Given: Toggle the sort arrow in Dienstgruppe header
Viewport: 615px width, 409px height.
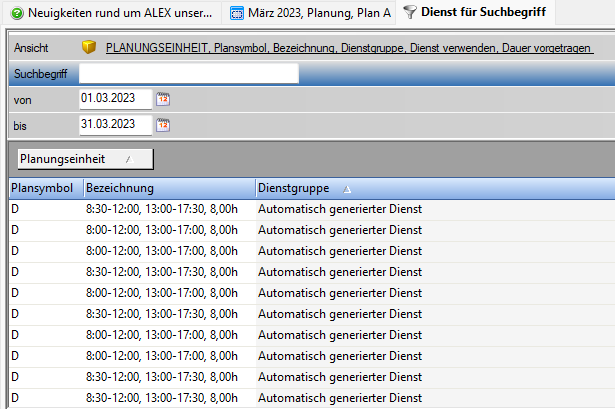Looking at the screenshot, I should [347, 188].
